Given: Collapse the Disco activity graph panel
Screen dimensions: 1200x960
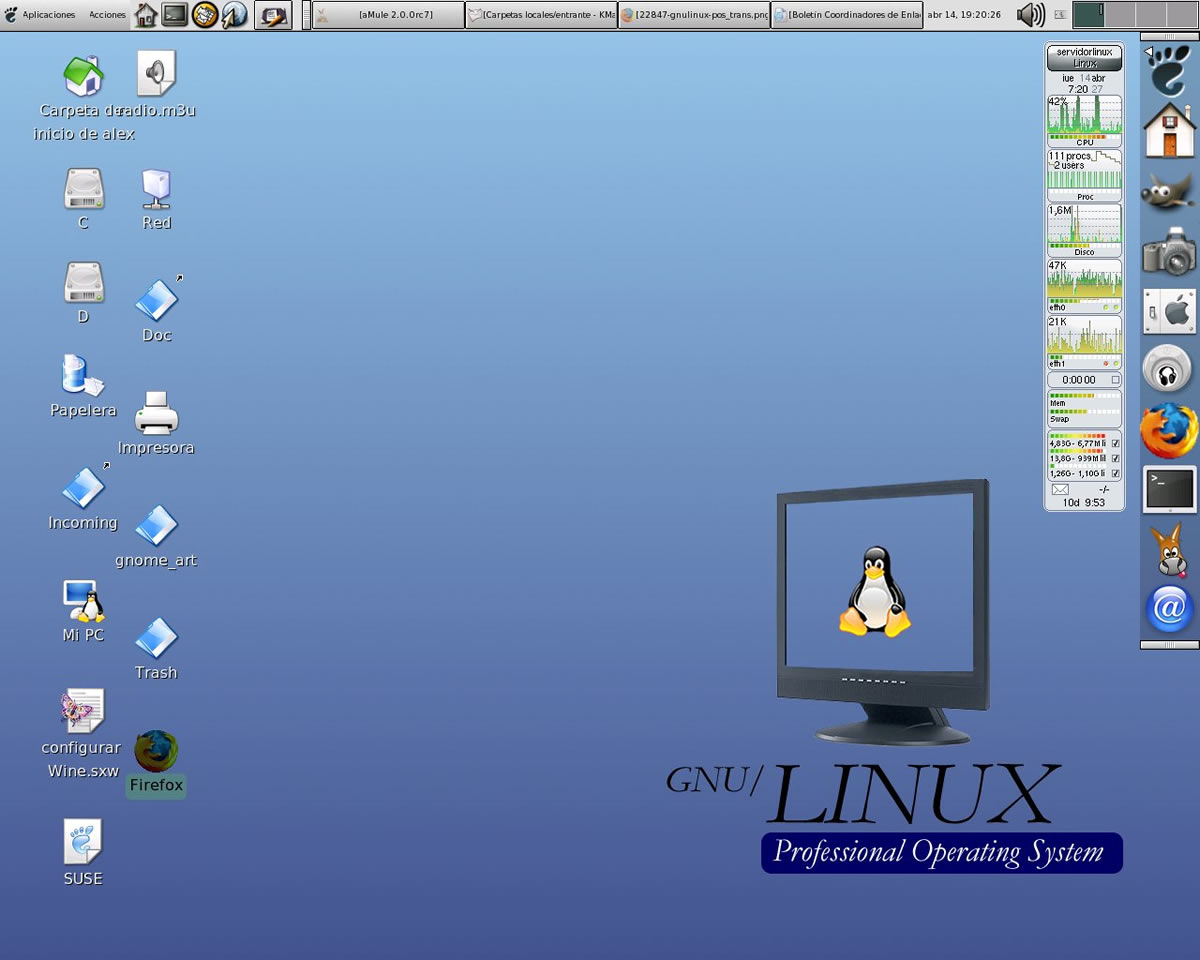Looking at the screenshot, I should tap(1084, 251).
